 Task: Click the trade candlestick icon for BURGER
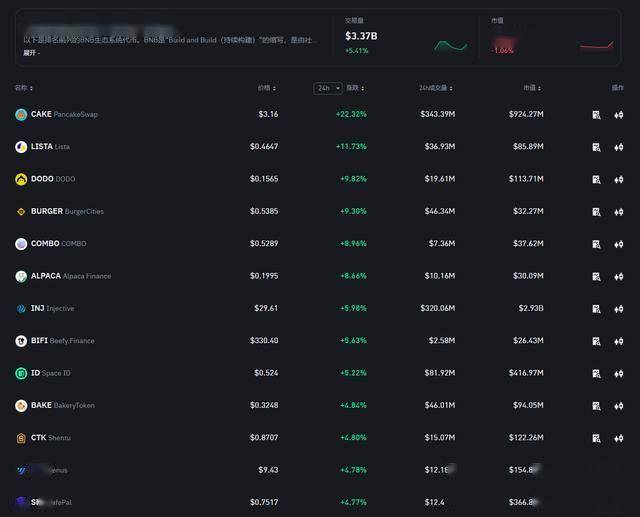point(619,212)
